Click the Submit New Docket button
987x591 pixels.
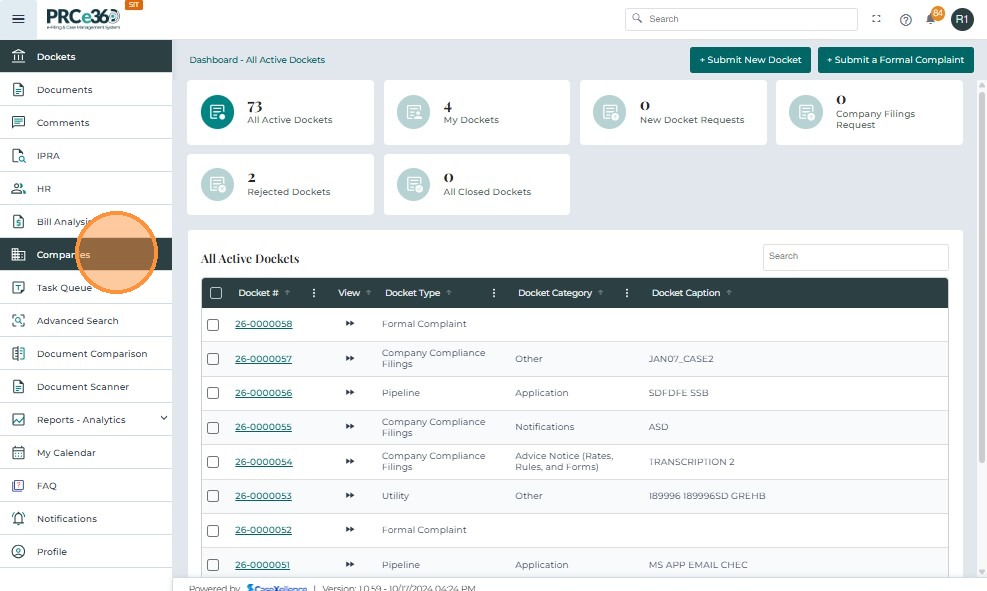tap(750, 60)
